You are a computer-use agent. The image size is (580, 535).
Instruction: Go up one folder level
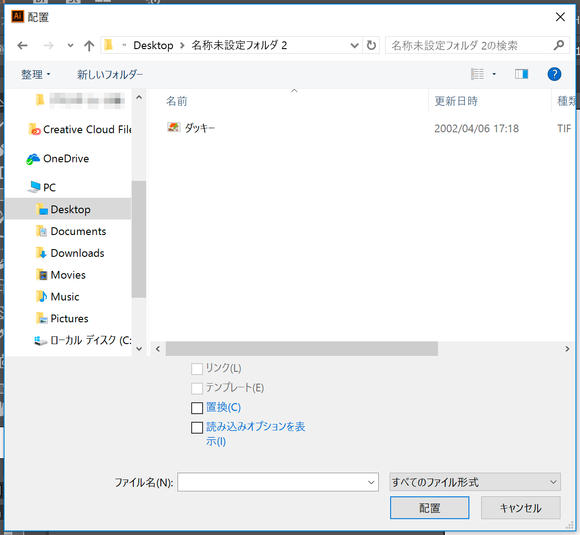(x=89, y=46)
